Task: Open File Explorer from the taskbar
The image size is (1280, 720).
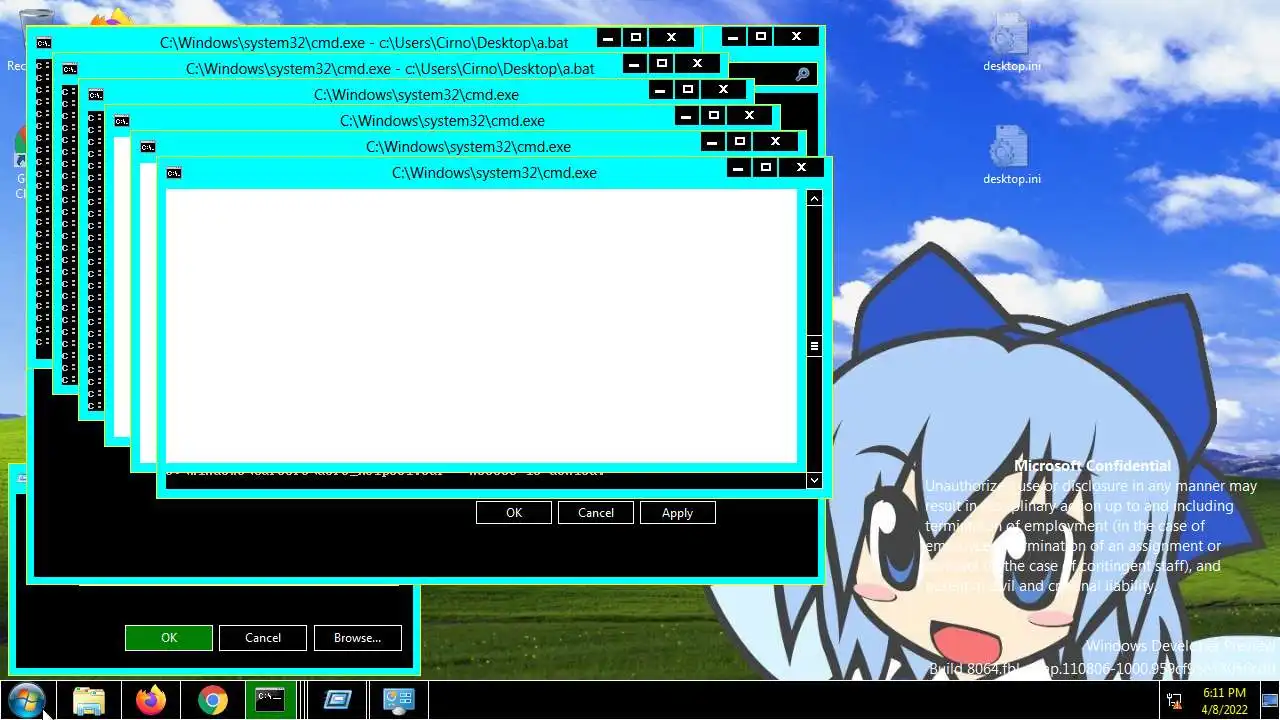Action: (89, 700)
